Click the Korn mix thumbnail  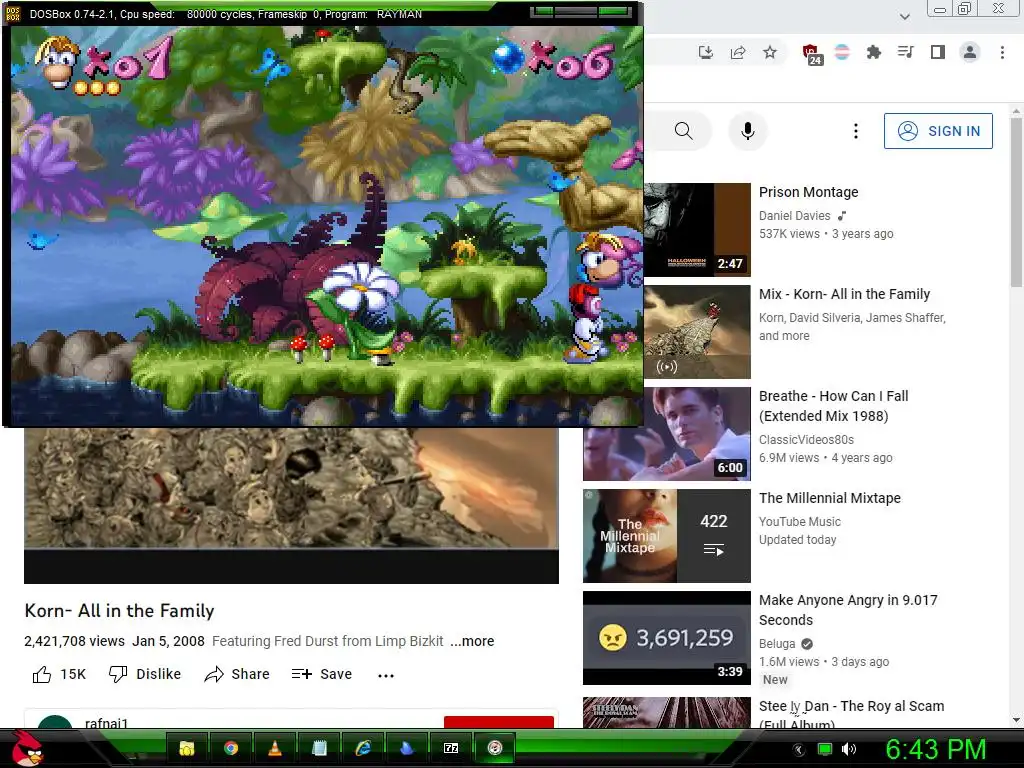pos(697,332)
